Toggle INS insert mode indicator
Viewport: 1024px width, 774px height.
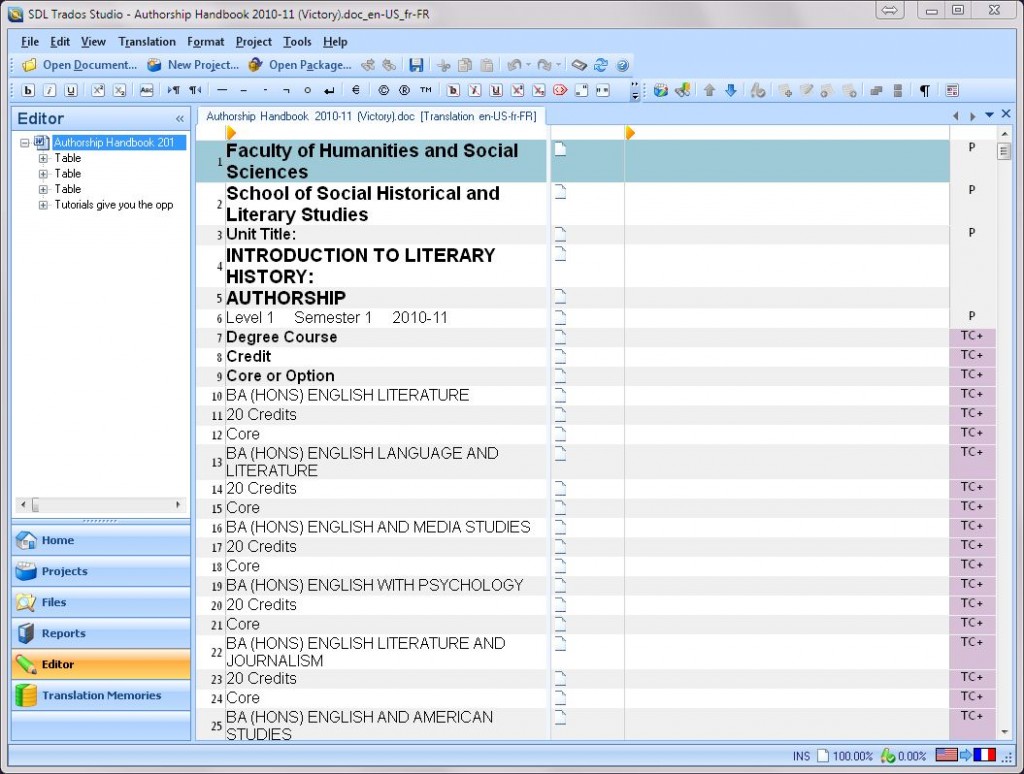click(x=801, y=756)
